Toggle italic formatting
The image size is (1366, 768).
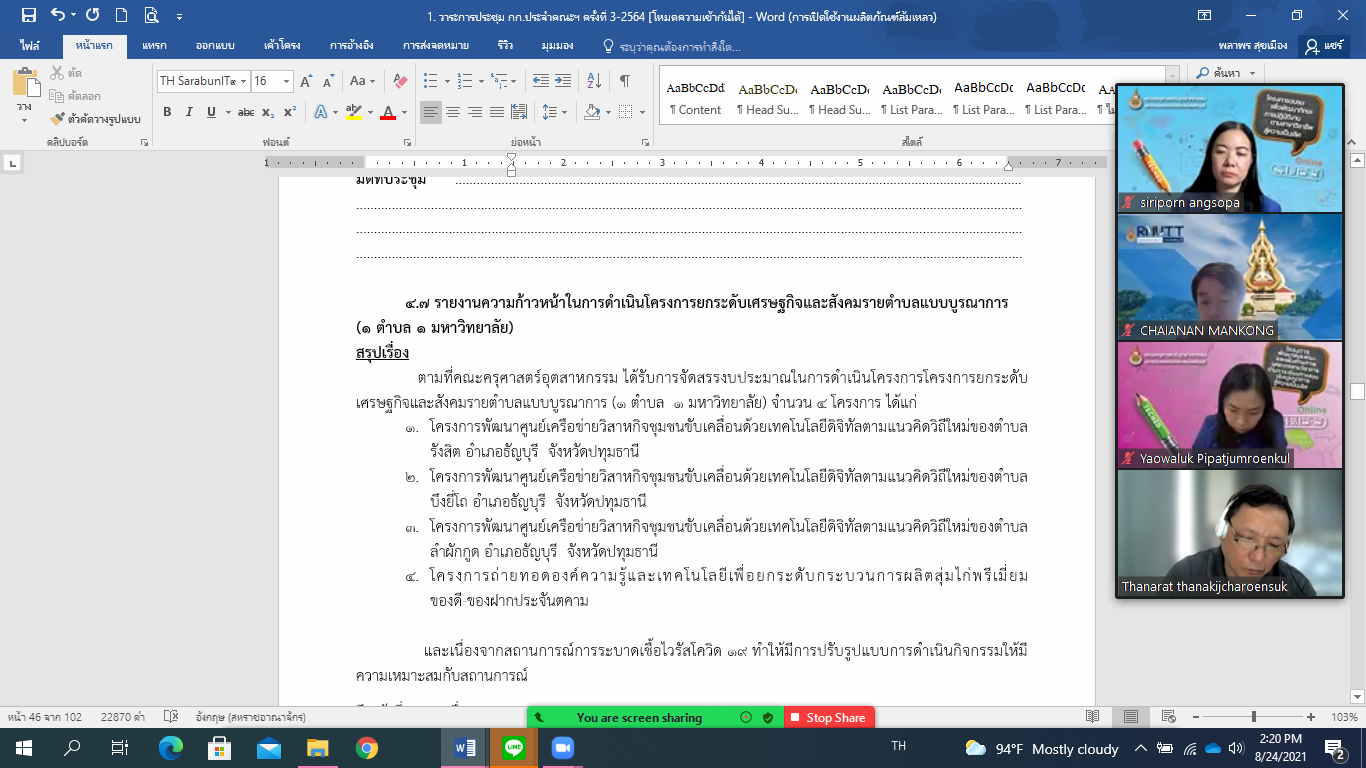coord(189,112)
